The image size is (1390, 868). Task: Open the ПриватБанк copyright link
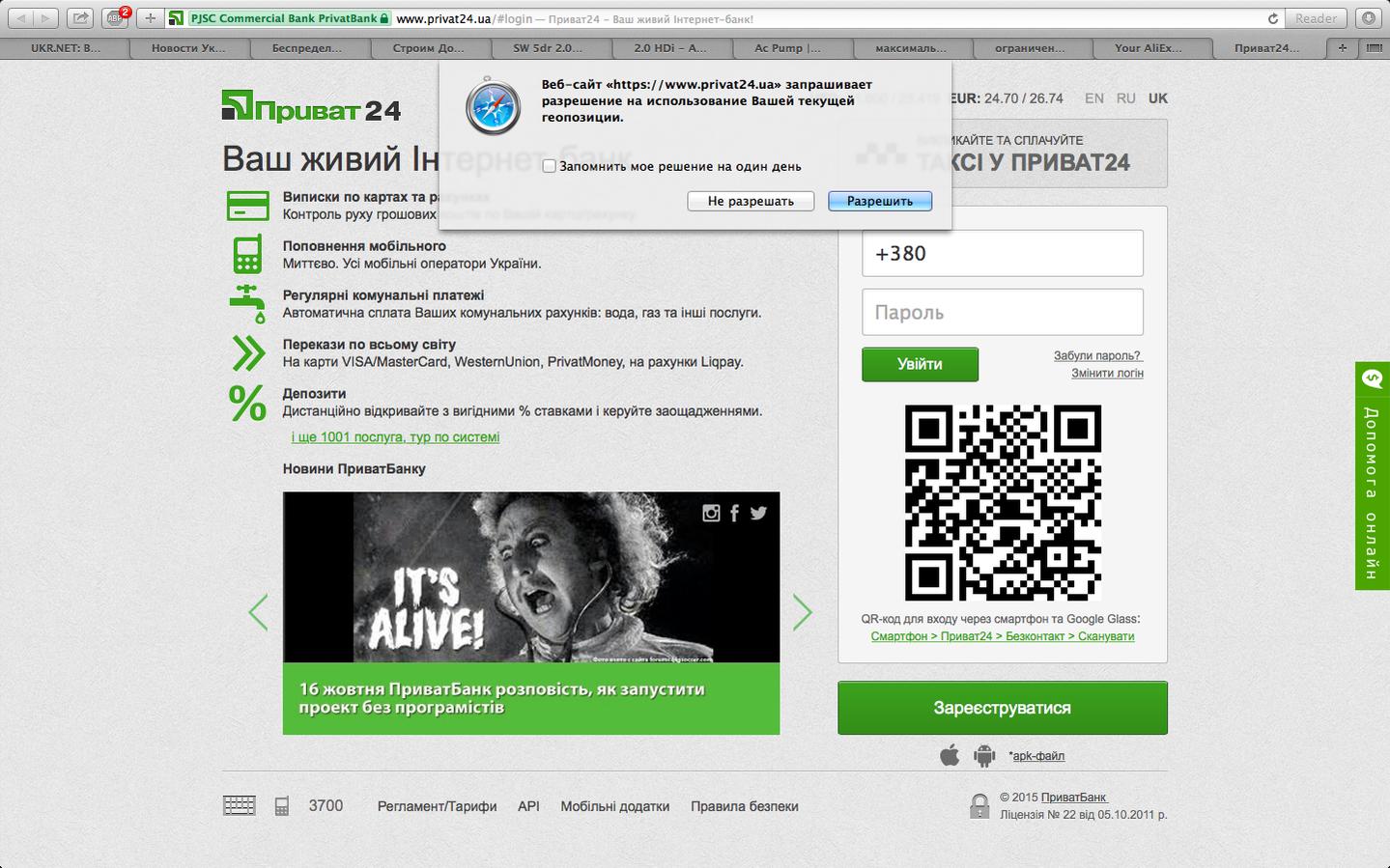pyautogui.click(x=1074, y=798)
